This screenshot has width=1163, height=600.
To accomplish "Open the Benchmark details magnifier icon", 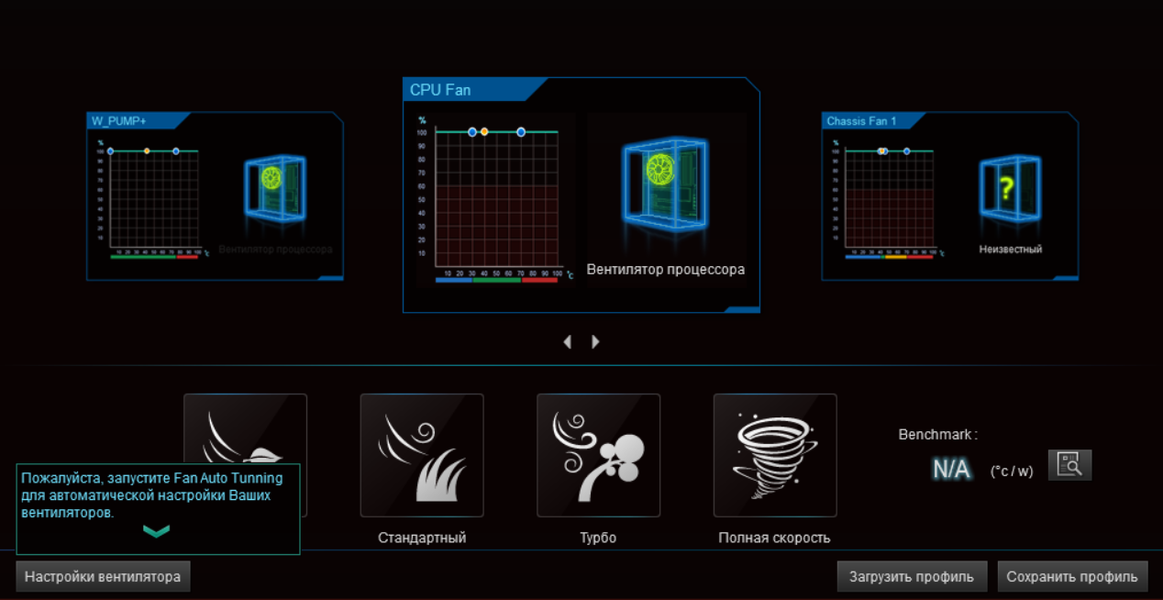I will point(1070,465).
